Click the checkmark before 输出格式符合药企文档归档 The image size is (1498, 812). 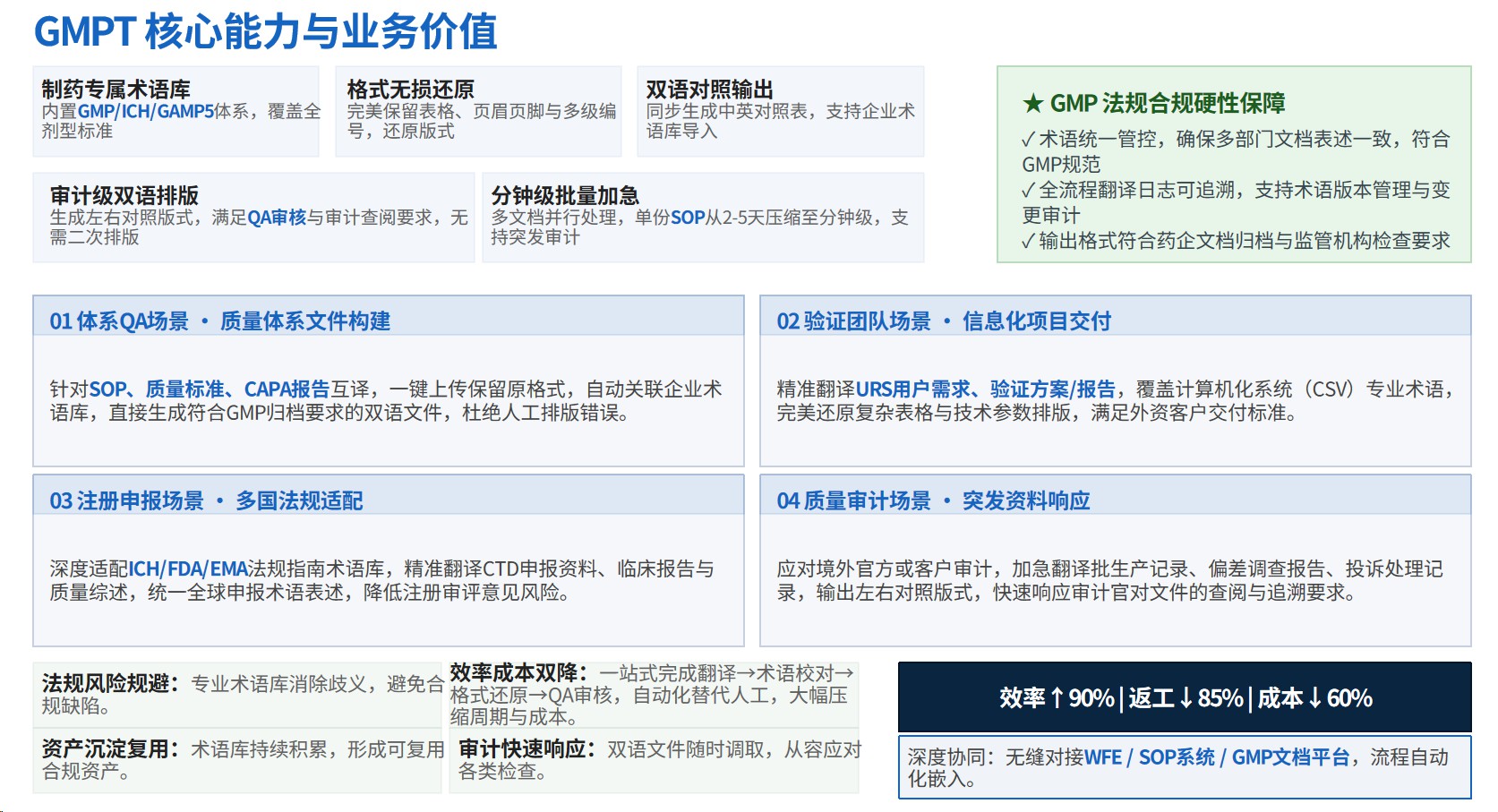(1028, 242)
